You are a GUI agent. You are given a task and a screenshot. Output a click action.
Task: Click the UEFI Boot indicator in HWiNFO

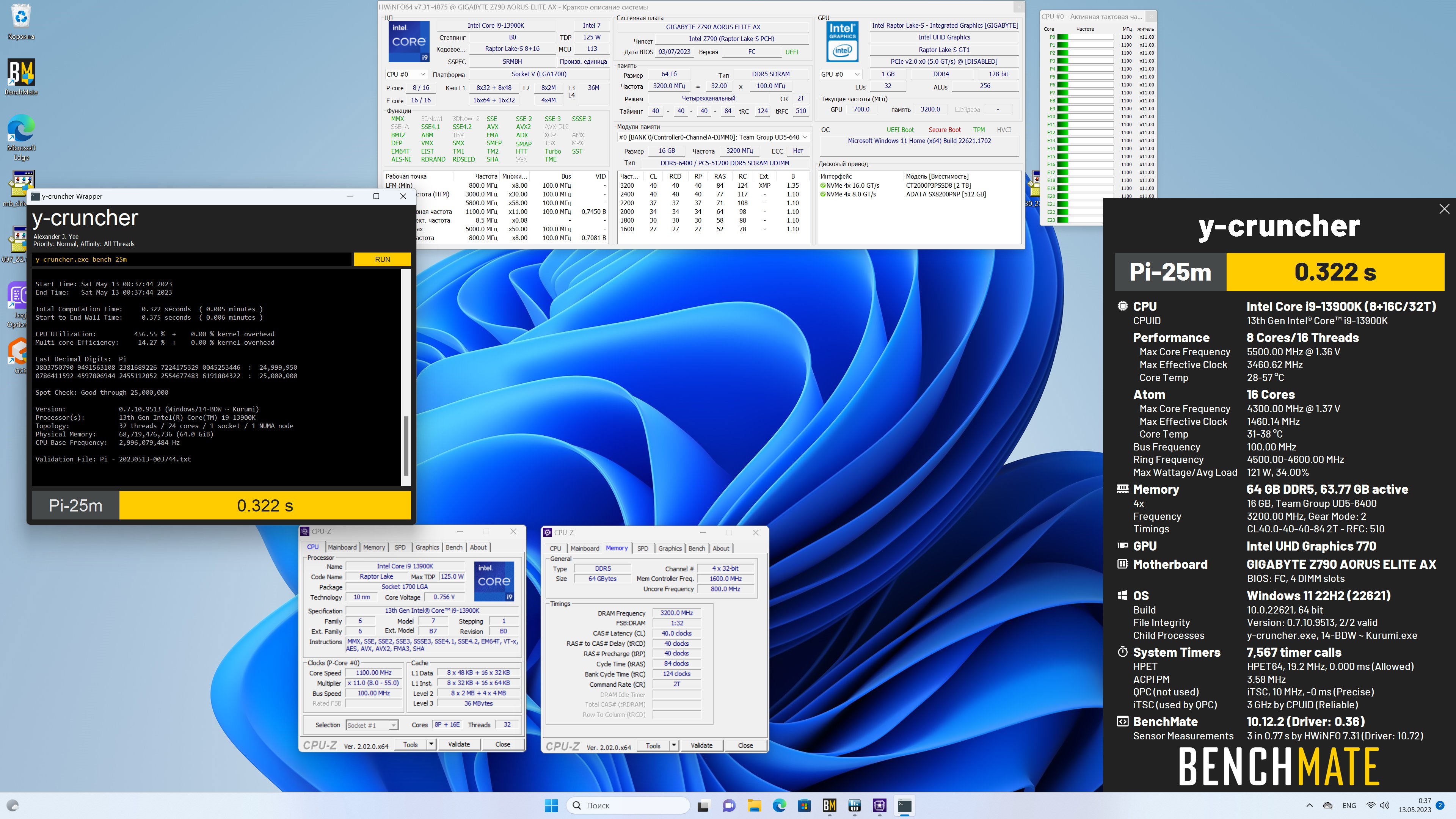[x=900, y=129]
